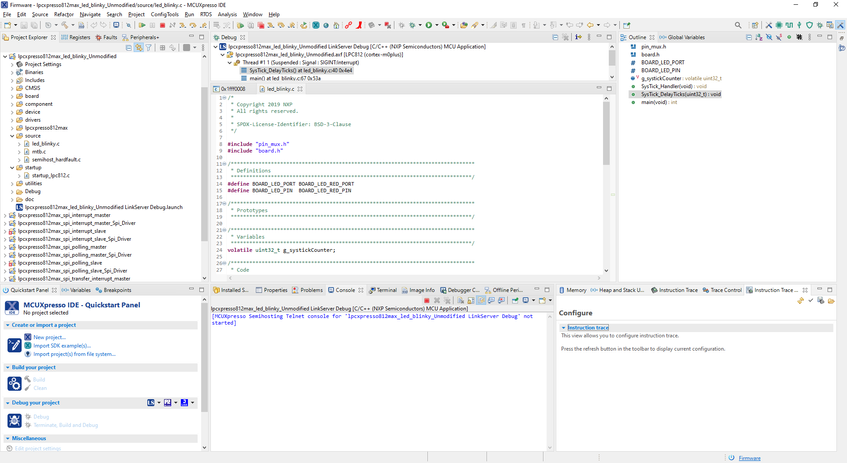The image size is (847, 463).
Task: Click the large bug Debug icon in Quickstart
Action: click(14, 420)
